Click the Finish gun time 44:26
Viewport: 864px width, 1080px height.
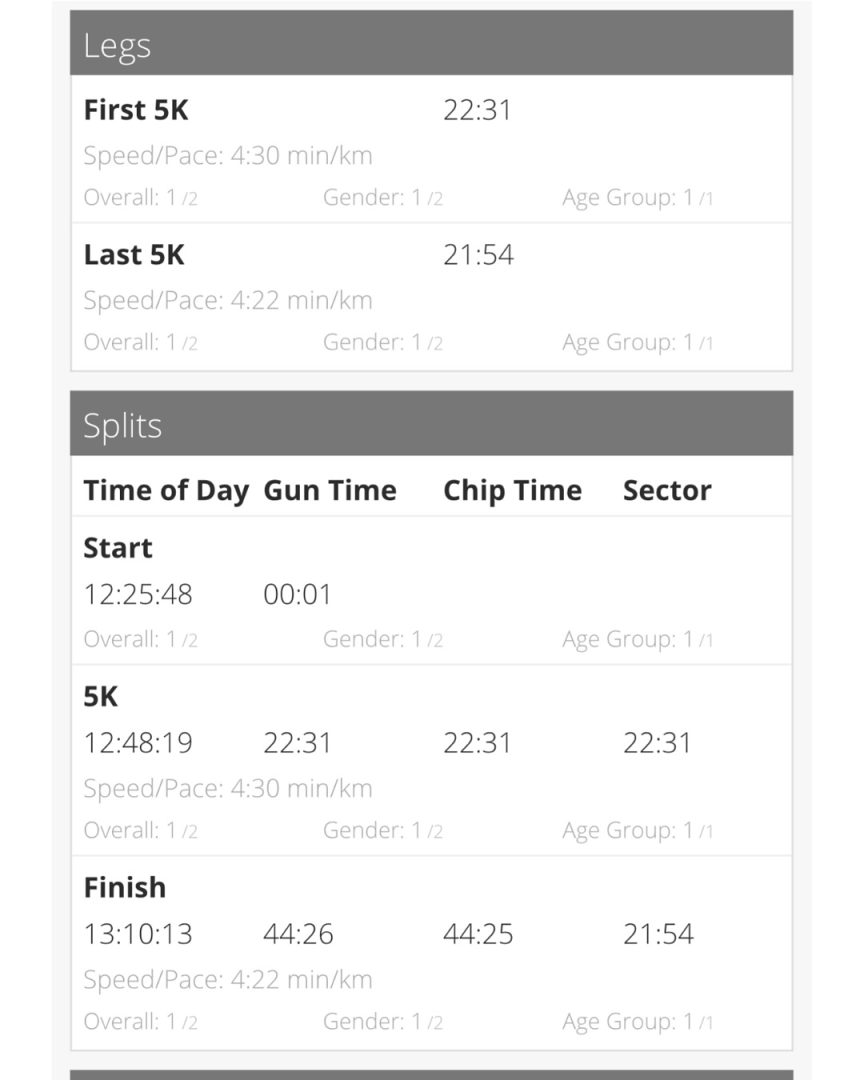298,935
